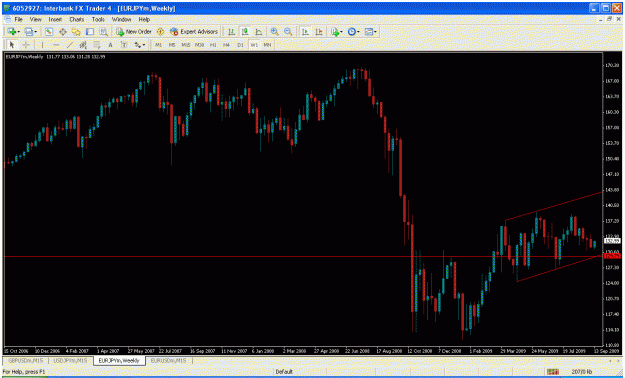Switch to candlesticks chart display
The width and height of the screenshot is (625, 378).
coord(245,32)
